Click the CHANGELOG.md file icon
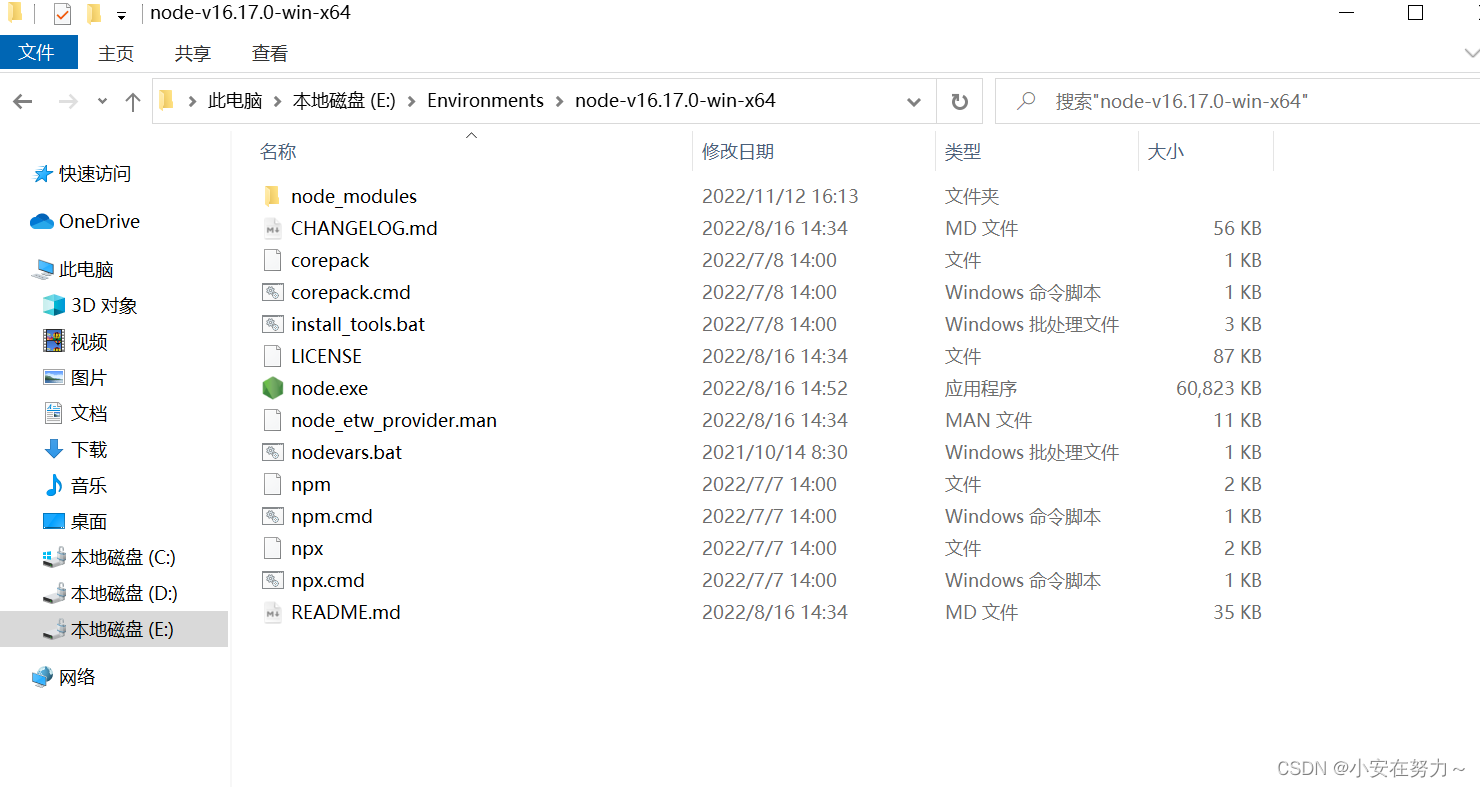 (272, 228)
